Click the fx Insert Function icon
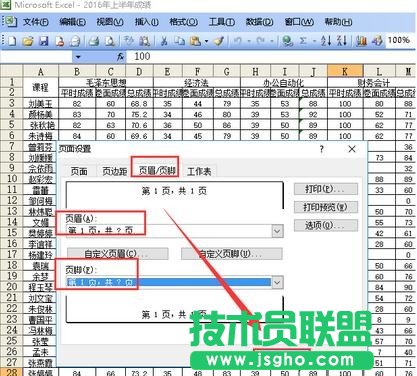 pos(120,57)
